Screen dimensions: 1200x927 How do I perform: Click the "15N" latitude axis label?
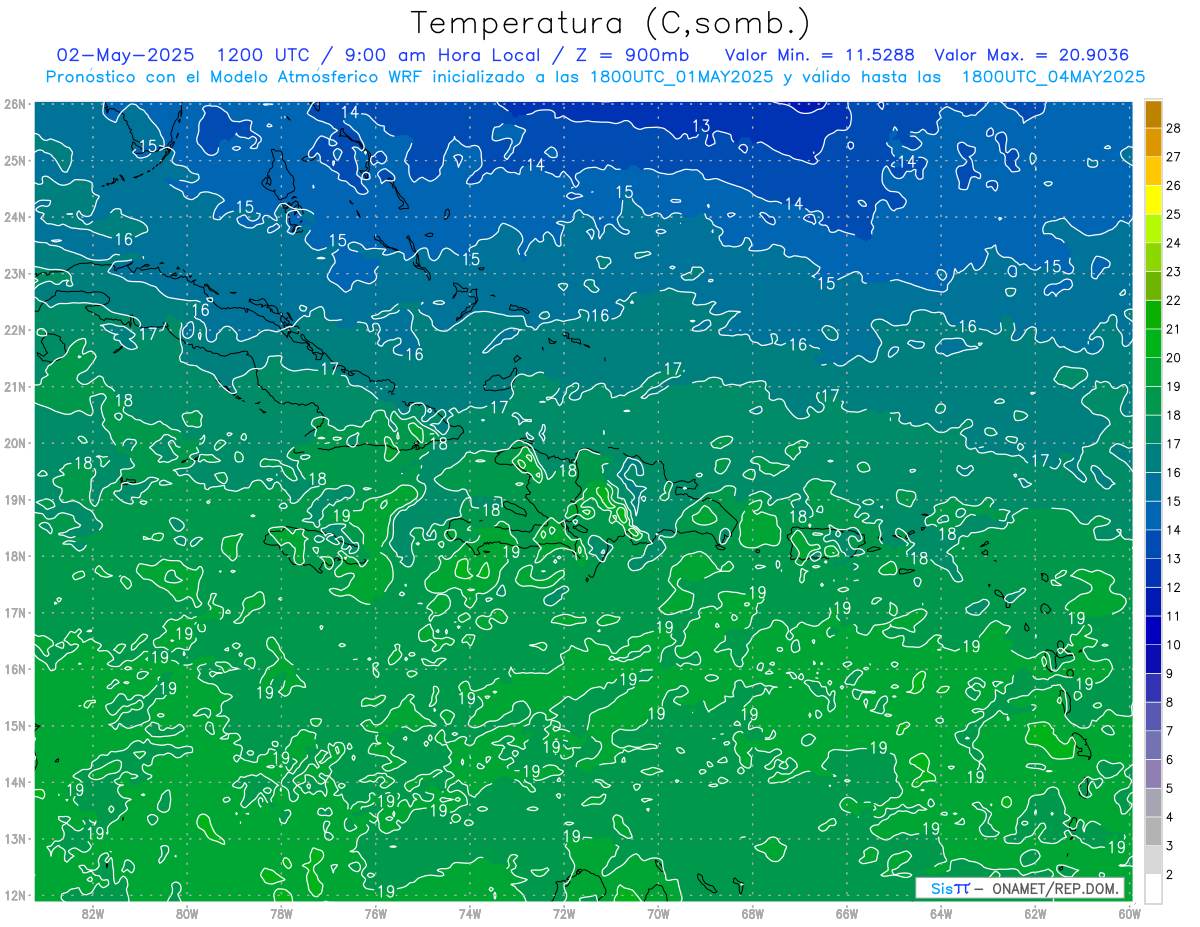point(15,725)
